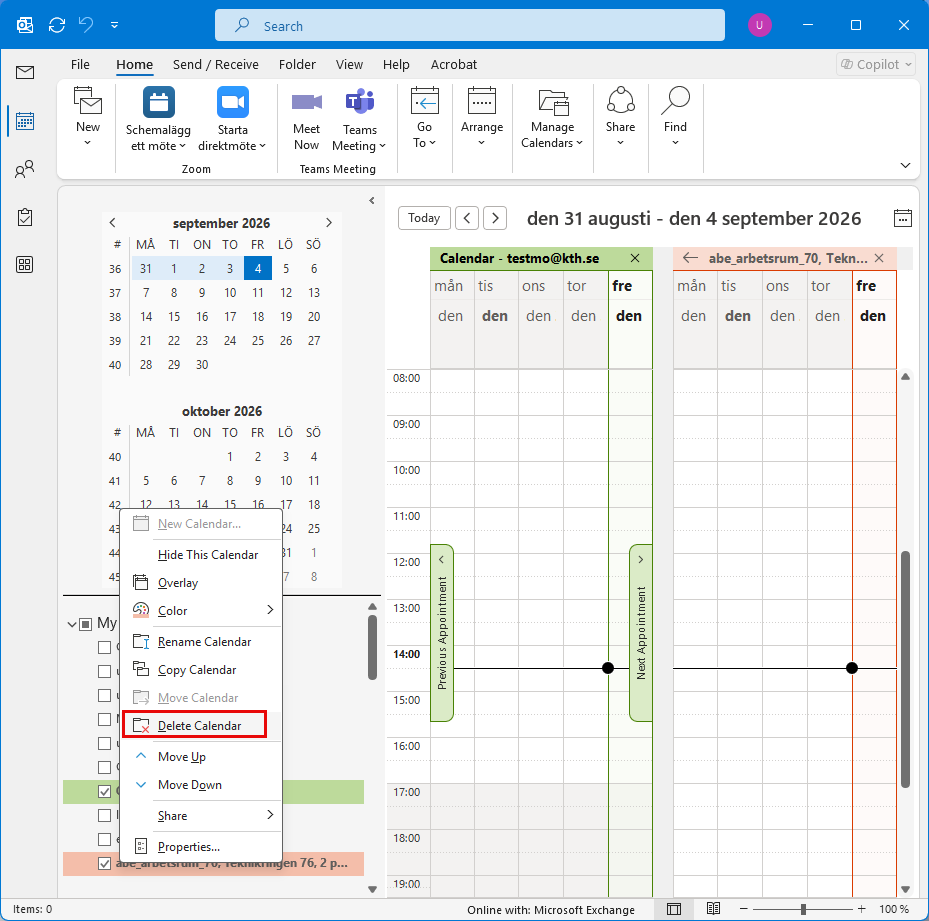Uncheck the green highlighted calendar checkbox
Viewport: 929px width, 921px height.
tap(104, 791)
